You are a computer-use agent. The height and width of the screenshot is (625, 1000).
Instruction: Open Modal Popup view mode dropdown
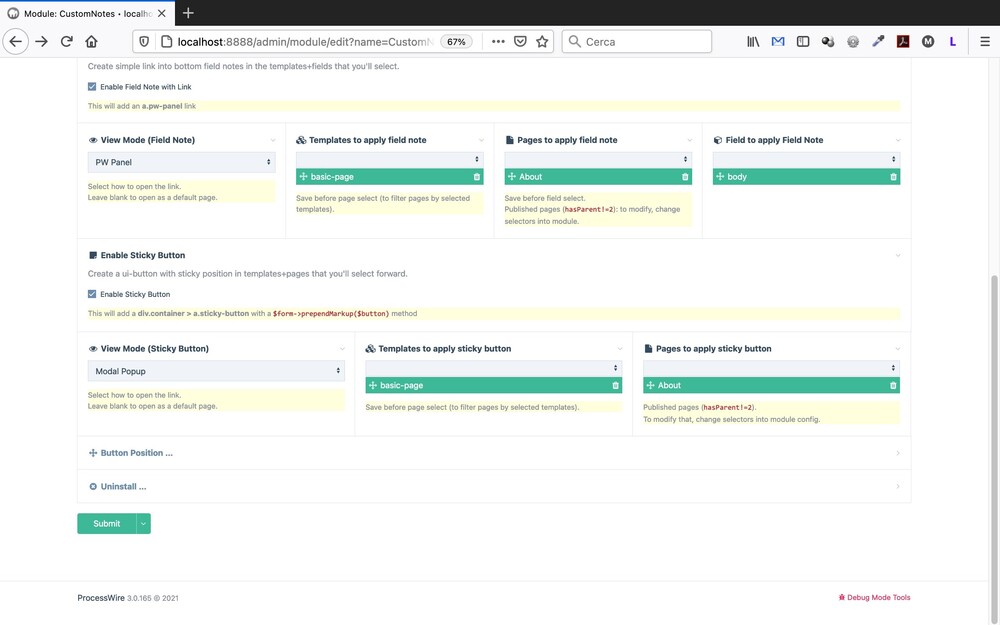pyautogui.click(x=216, y=371)
